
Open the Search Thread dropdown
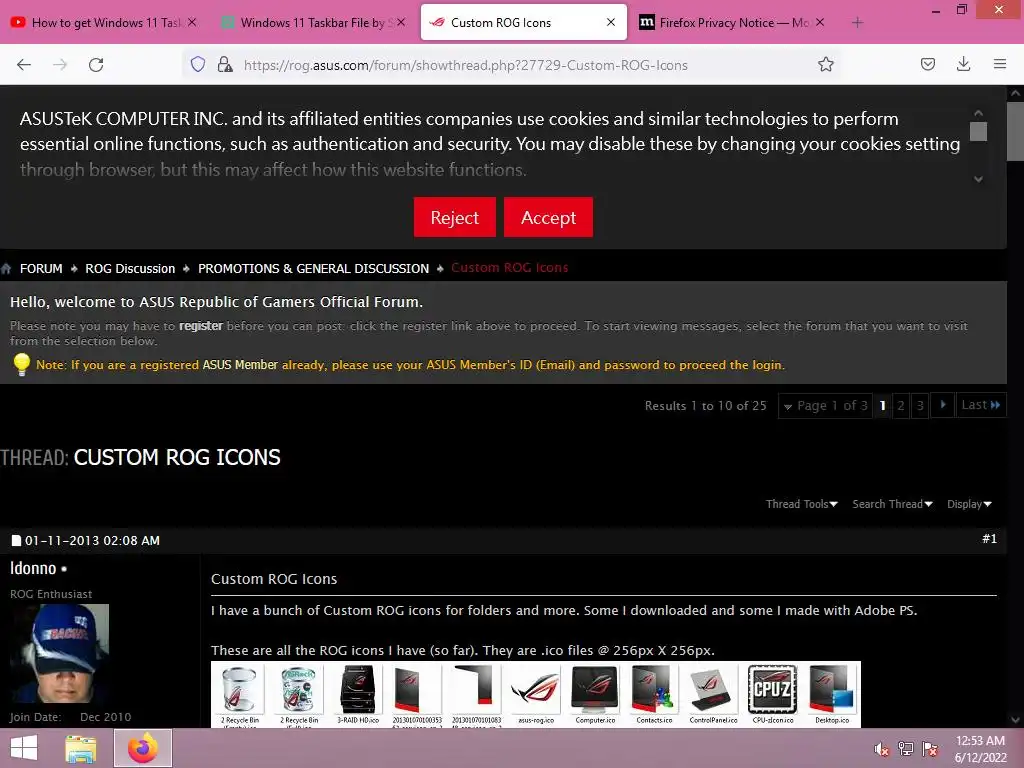point(892,504)
